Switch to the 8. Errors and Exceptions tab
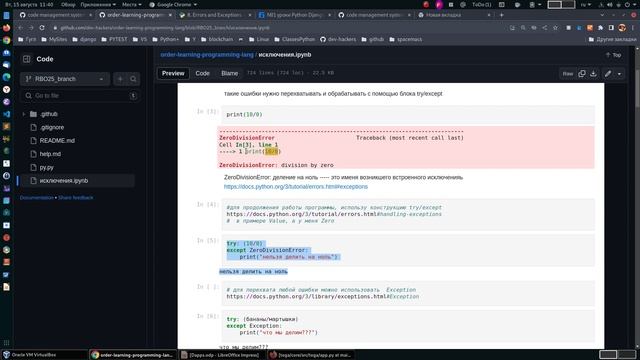The height and width of the screenshot is (360, 640). click(215, 15)
